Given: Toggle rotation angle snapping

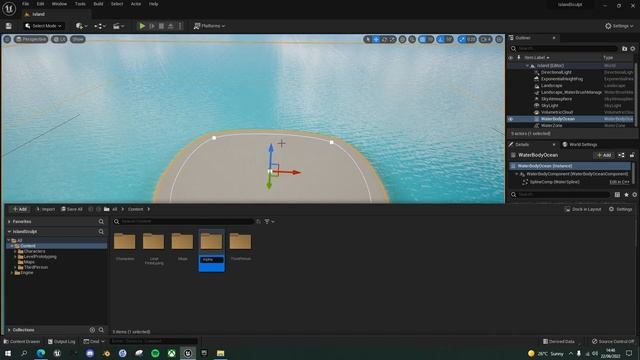Looking at the screenshot, I should [x=440, y=39].
